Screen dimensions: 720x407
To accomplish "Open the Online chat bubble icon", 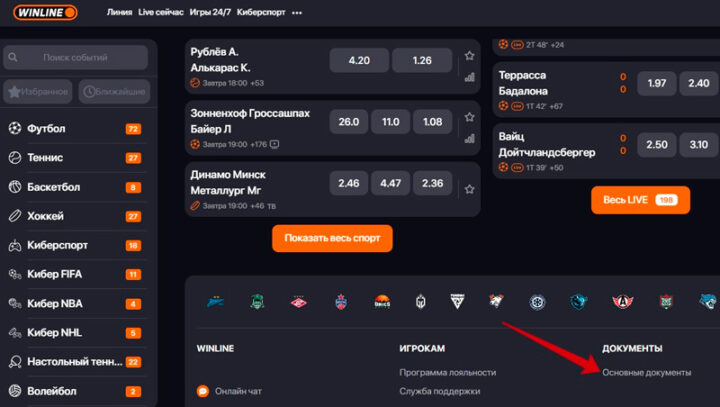I will click(x=203, y=391).
